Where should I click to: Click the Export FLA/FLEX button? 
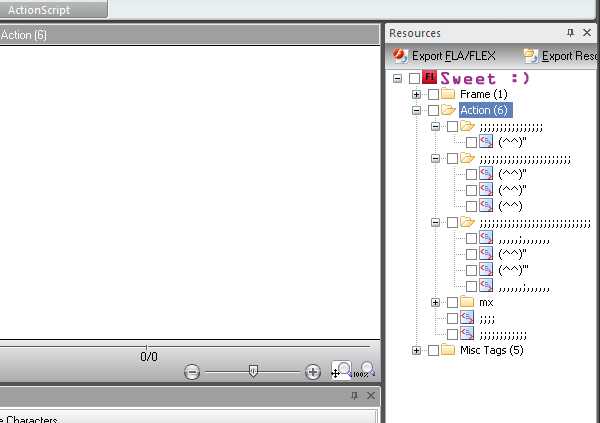tap(443, 56)
